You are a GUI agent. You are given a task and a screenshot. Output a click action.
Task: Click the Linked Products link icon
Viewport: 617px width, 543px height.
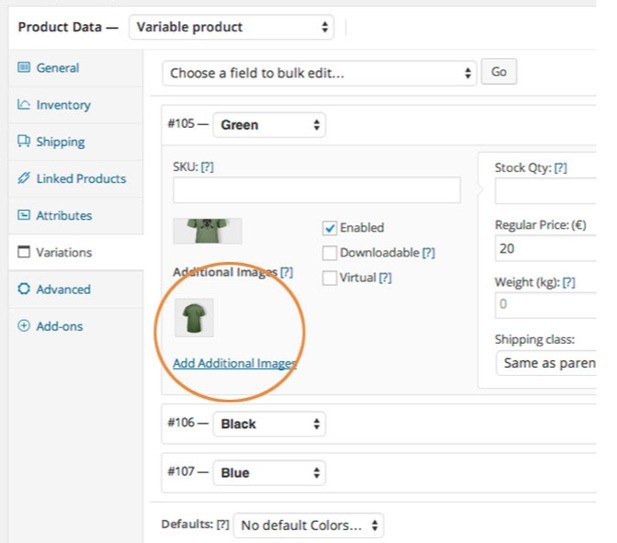pos(24,179)
